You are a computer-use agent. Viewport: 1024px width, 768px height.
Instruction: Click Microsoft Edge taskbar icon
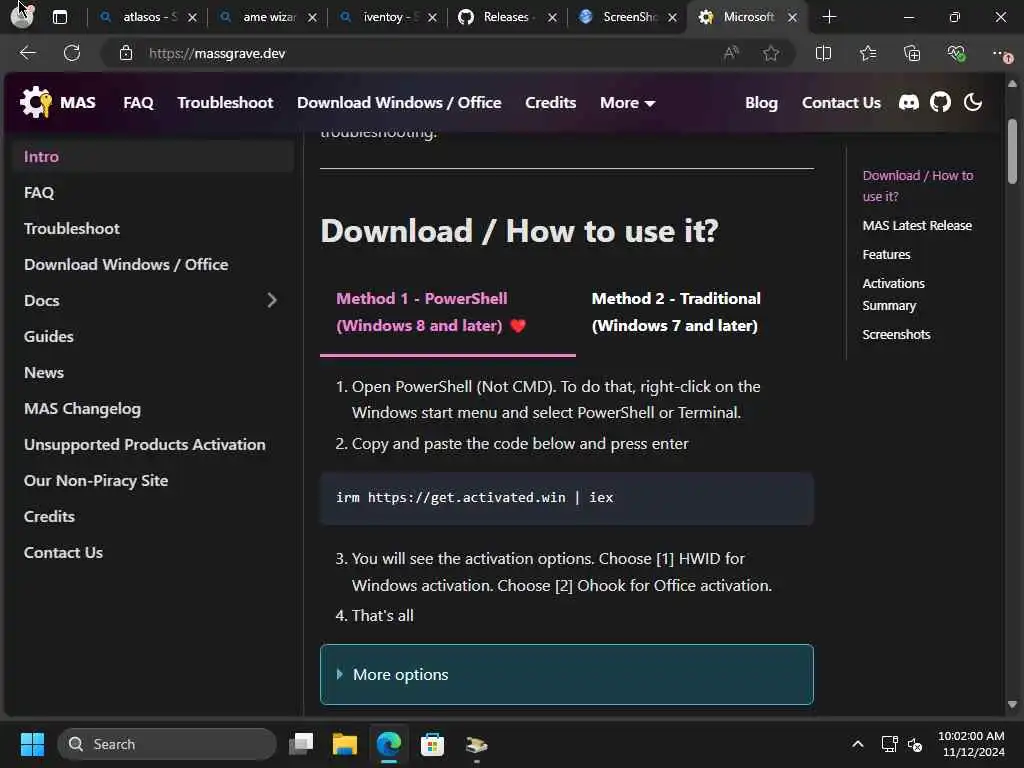(389, 744)
